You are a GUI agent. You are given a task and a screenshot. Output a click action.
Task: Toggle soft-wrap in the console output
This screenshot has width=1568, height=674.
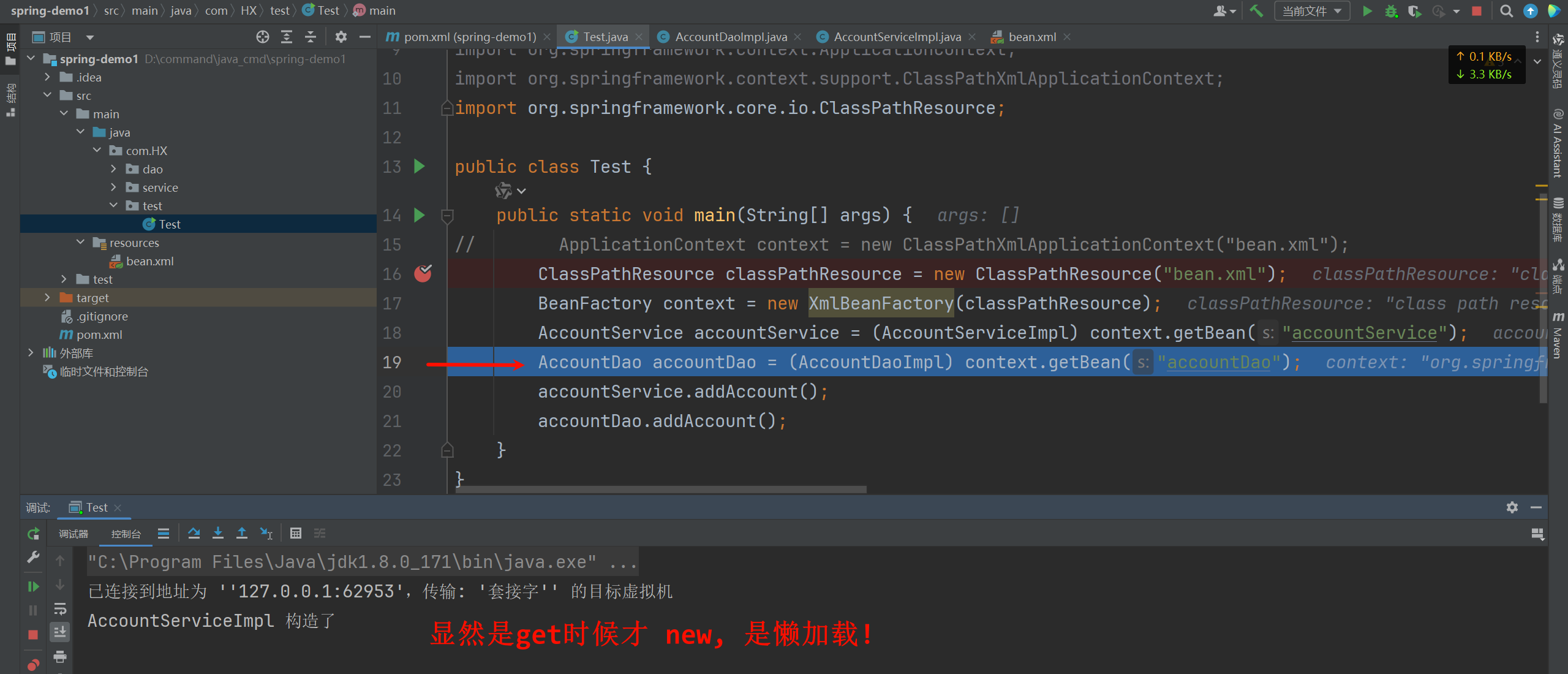[x=60, y=609]
